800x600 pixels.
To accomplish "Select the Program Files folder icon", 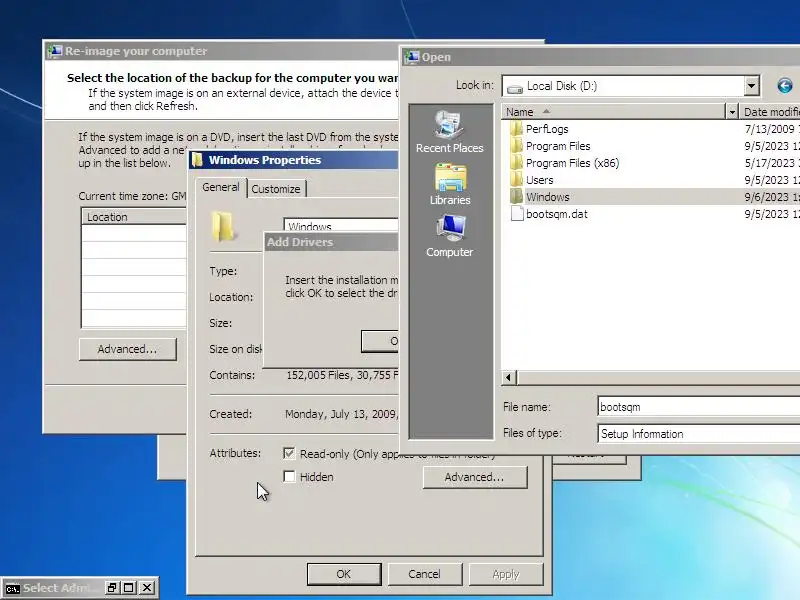I will point(516,146).
